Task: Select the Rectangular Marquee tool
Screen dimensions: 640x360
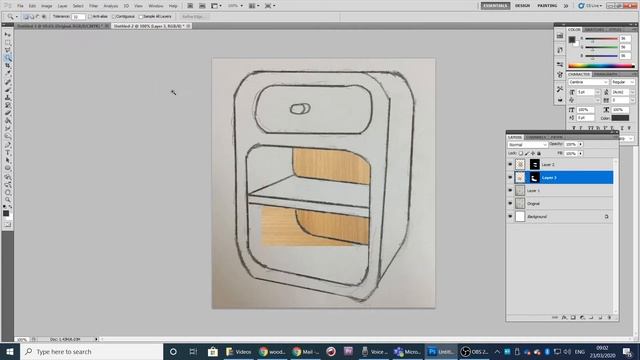Action: pos(7,42)
